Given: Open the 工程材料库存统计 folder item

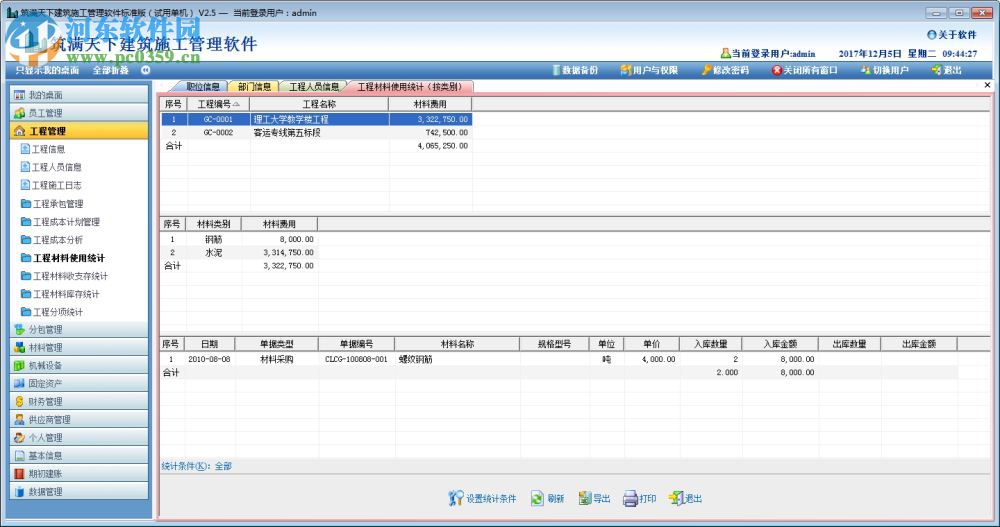Looking at the screenshot, I should pos(61,293).
